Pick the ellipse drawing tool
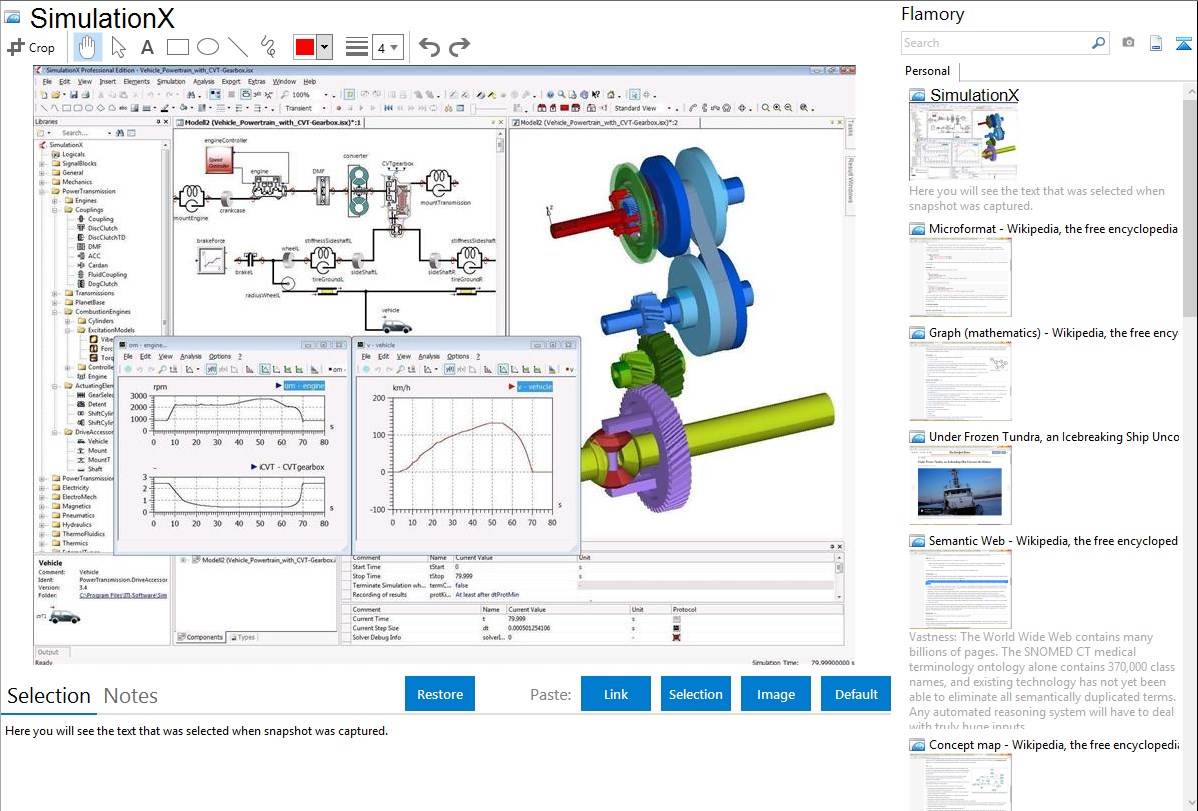The width and height of the screenshot is (1198, 811). pyautogui.click(x=208, y=47)
